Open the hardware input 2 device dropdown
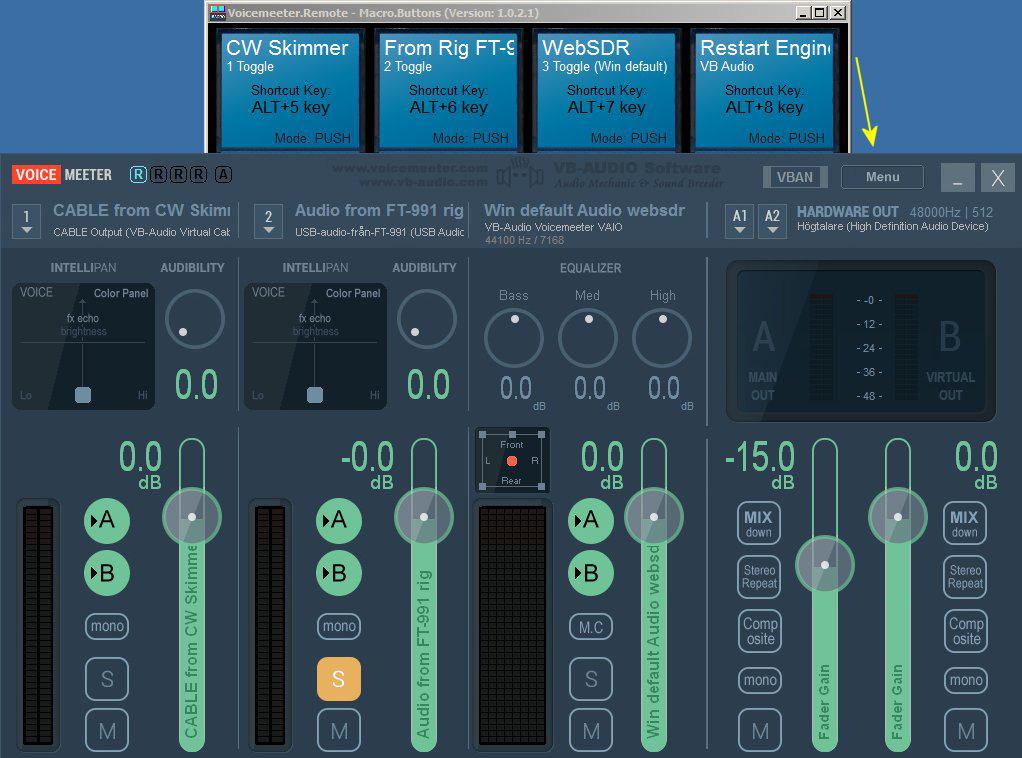The image size is (1022, 758). click(x=268, y=221)
